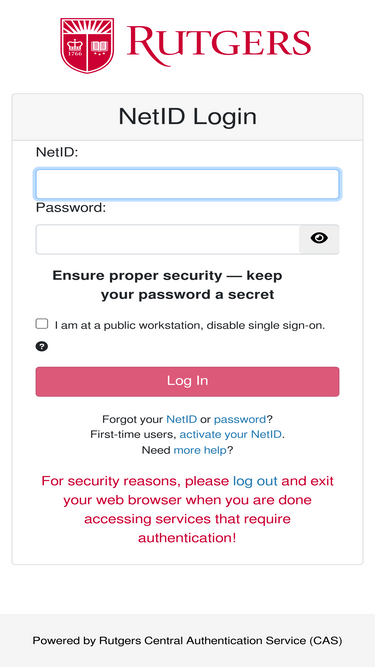The width and height of the screenshot is (375, 667).
Task: Follow the 'log out' link
Action: pos(255,481)
